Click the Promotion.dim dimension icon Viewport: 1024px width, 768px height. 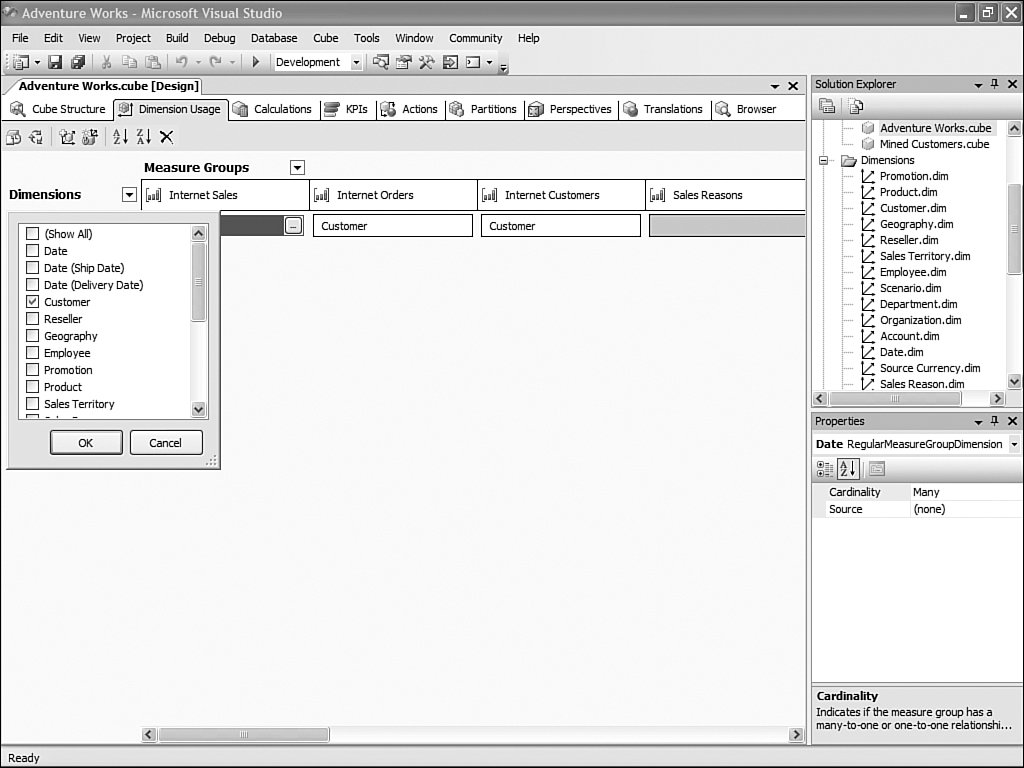click(x=868, y=176)
